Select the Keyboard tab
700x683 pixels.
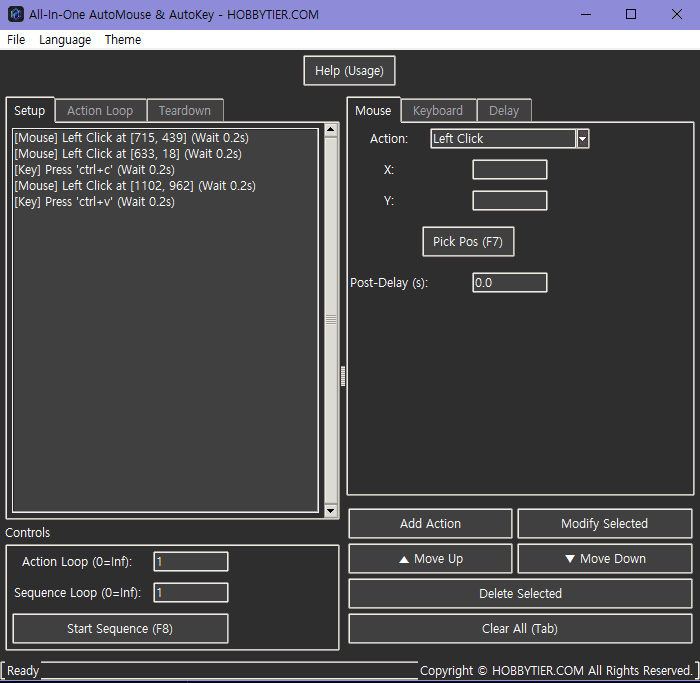438,110
